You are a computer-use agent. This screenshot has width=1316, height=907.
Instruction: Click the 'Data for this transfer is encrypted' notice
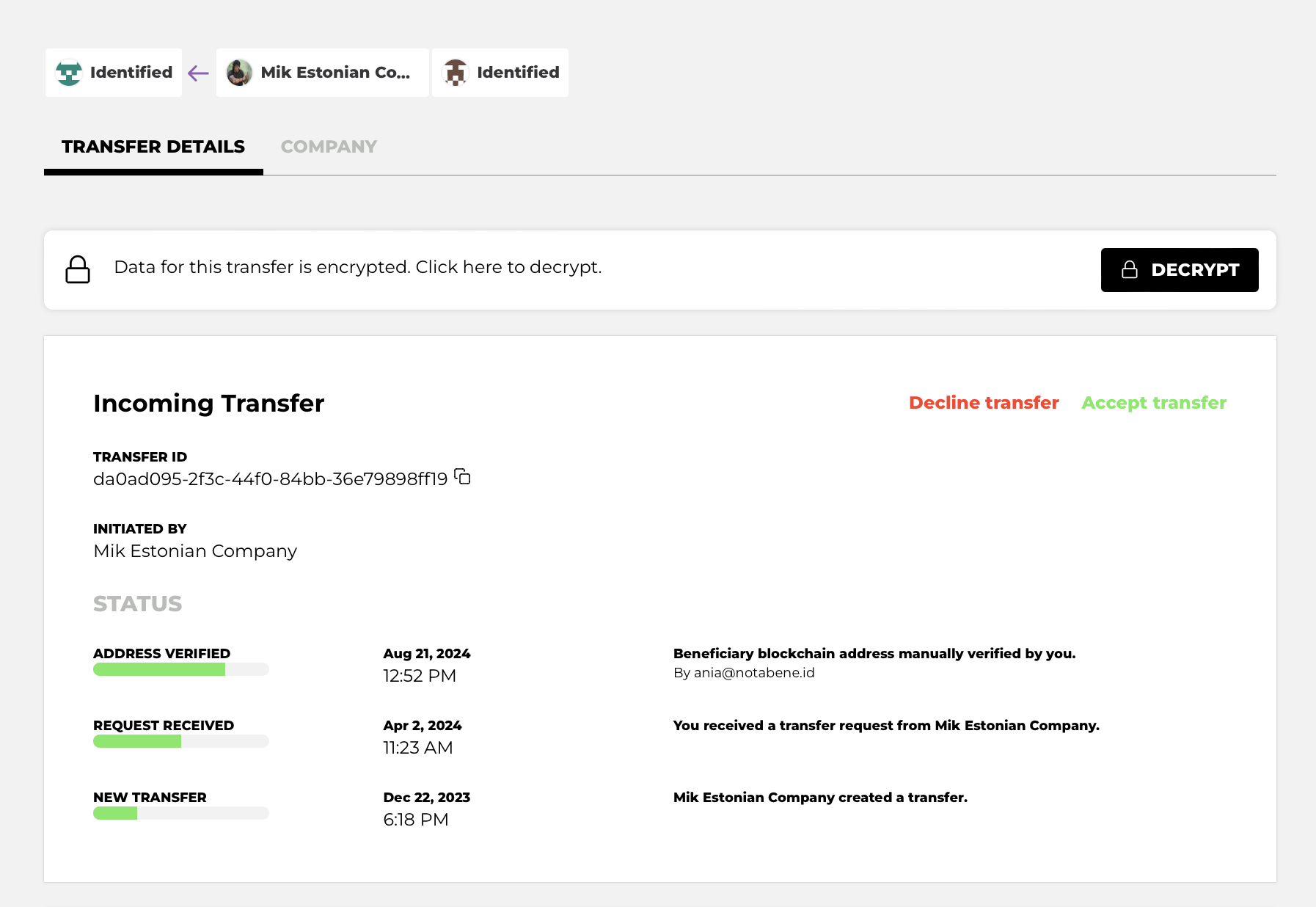(358, 267)
